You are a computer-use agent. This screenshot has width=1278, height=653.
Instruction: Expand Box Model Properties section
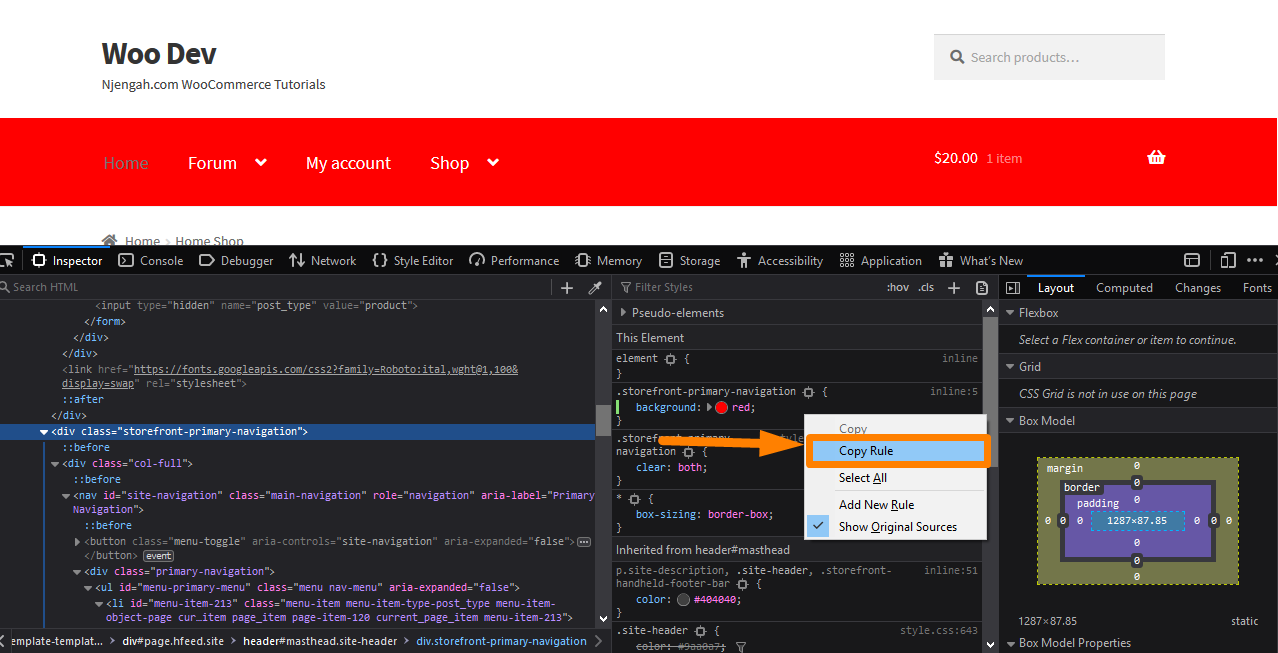(x=1010, y=643)
